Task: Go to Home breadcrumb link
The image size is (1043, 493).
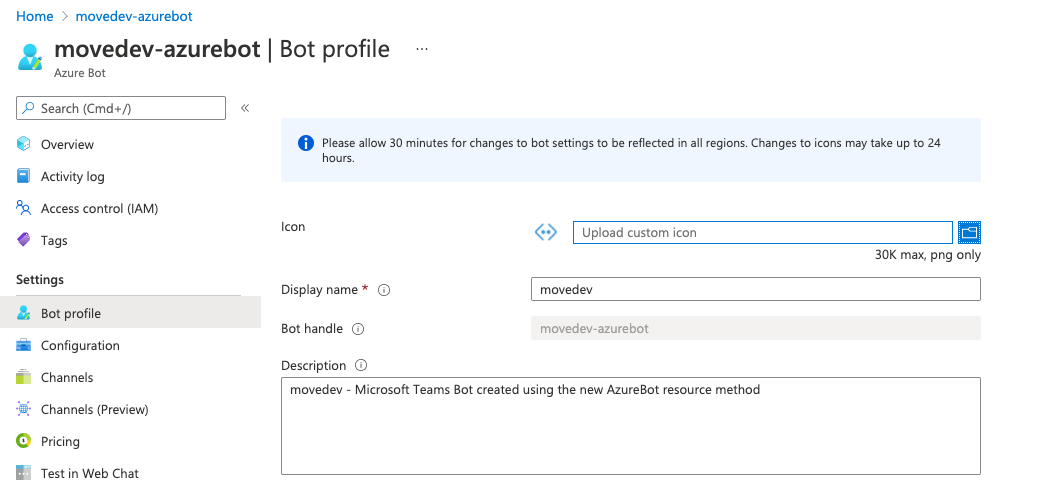Action: (x=35, y=16)
